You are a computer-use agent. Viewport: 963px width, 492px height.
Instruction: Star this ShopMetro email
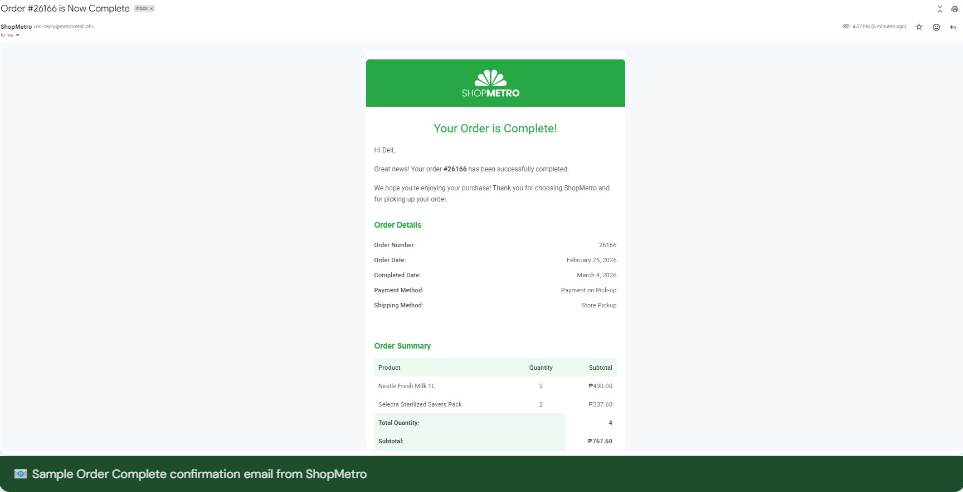[919, 27]
